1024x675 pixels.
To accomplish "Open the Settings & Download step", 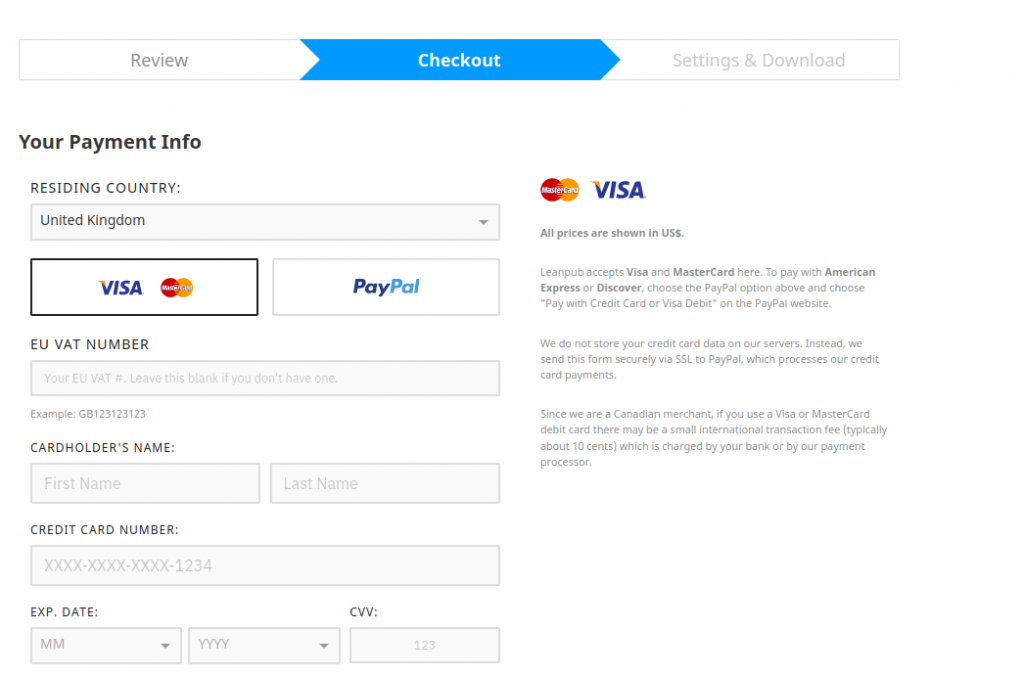I will tap(758, 60).
